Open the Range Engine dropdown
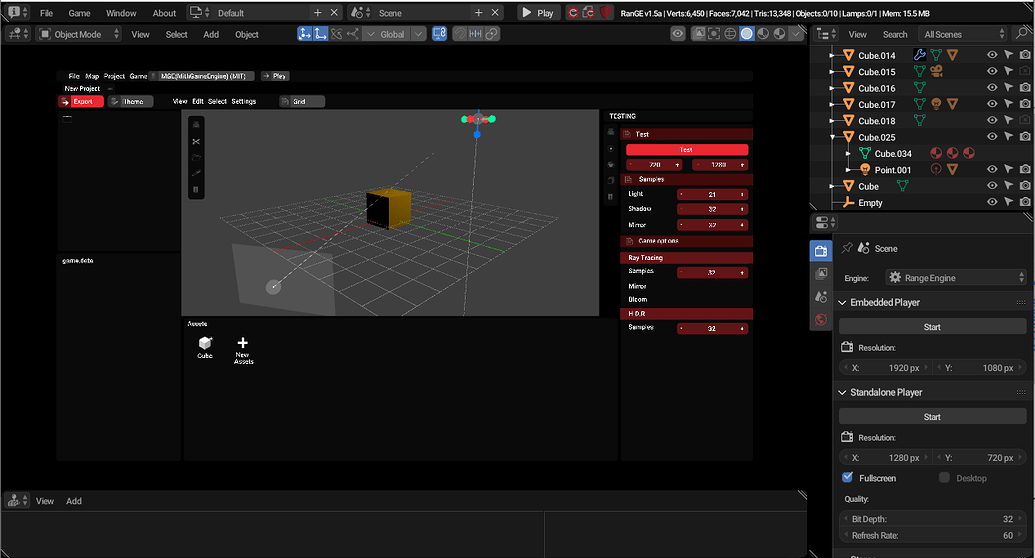This screenshot has height=558, width=1035. (x=956, y=277)
